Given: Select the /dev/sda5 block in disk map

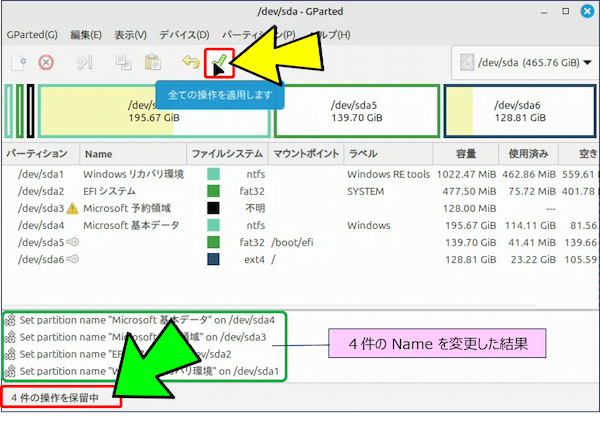Looking at the screenshot, I should [357, 111].
